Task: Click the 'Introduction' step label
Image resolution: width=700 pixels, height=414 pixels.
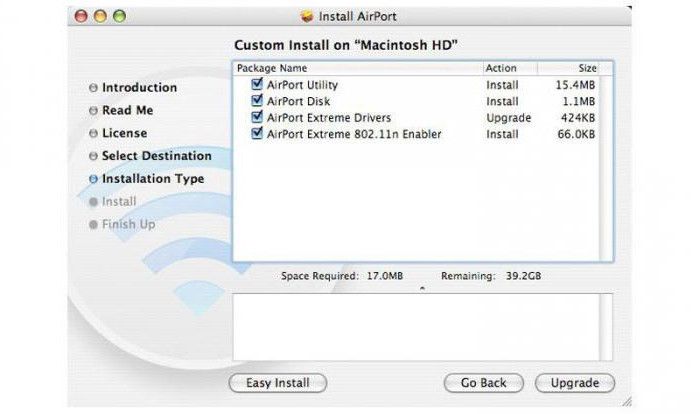Action: coord(139,88)
